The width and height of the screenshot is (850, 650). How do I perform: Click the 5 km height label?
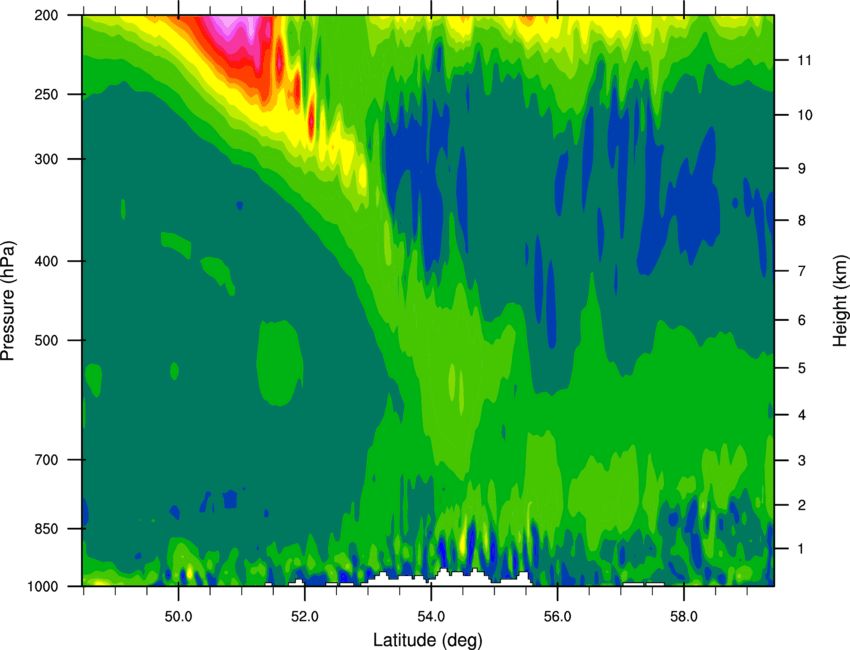pyautogui.click(x=801, y=368)
